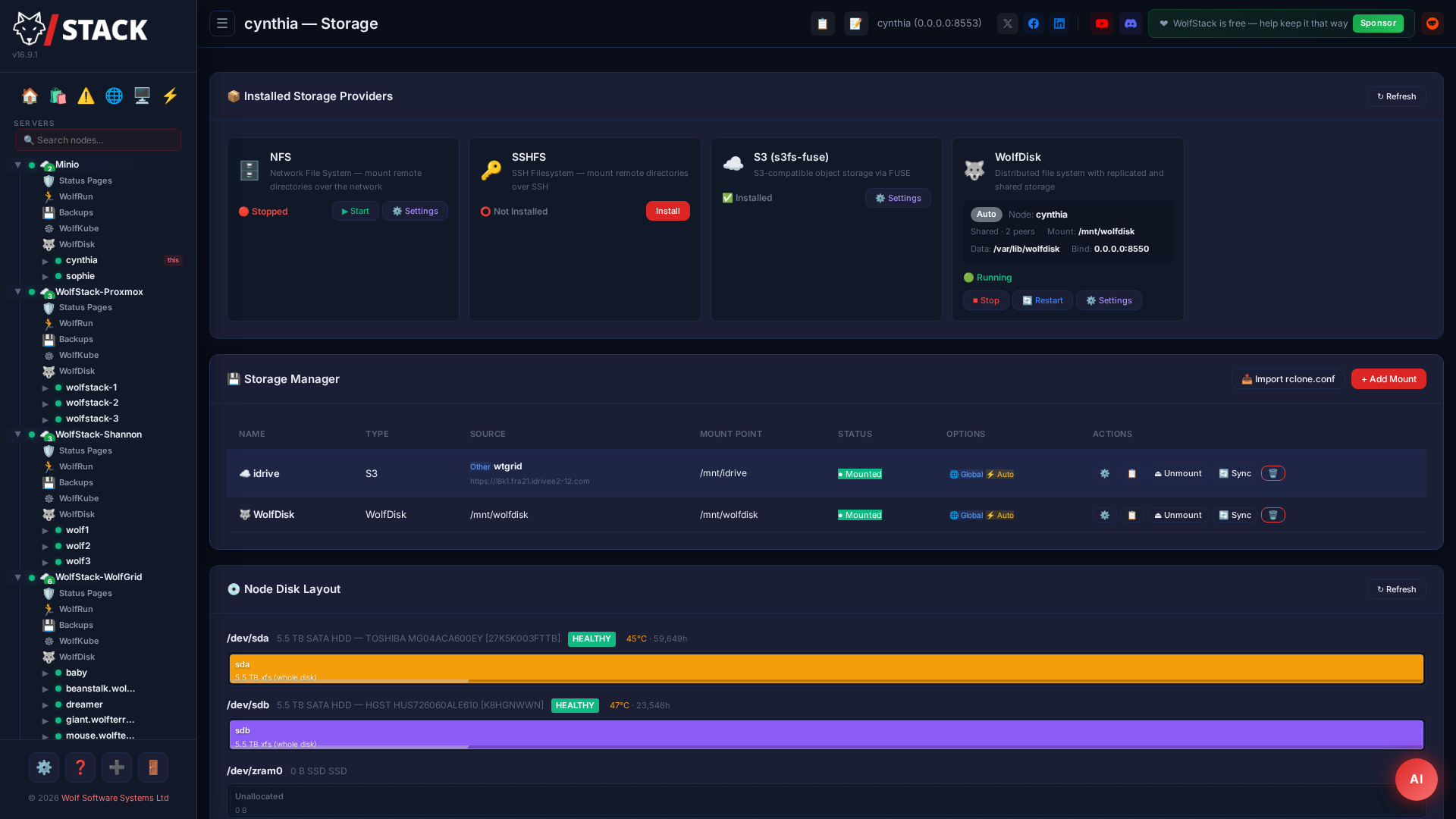The height and width of the screenshot is (819, 1456).
Task: Open gear settings for idrive mount
Action: [1105, 473]
